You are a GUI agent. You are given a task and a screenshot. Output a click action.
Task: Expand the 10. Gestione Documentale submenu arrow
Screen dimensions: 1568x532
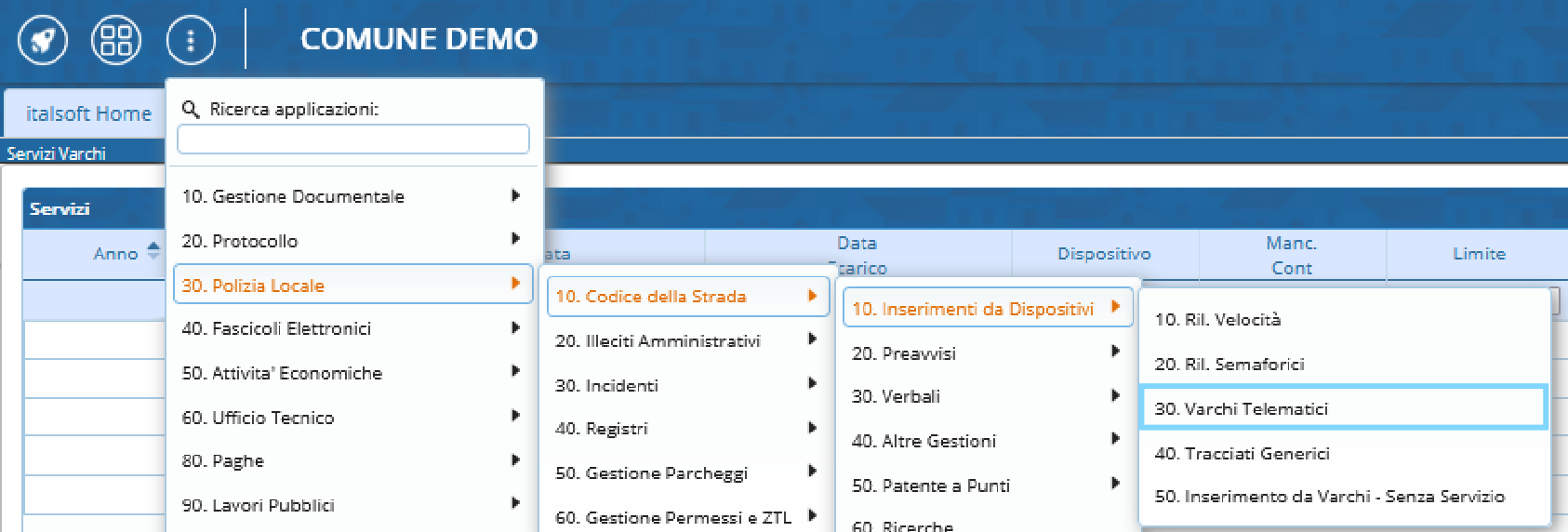515,196
